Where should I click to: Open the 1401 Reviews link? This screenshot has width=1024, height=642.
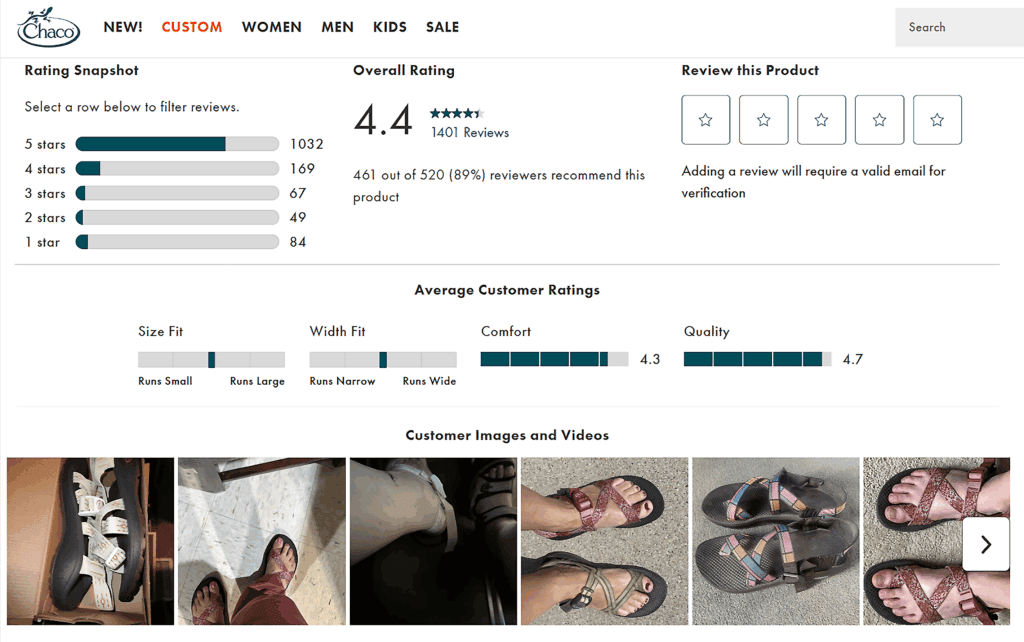(469, 131)
